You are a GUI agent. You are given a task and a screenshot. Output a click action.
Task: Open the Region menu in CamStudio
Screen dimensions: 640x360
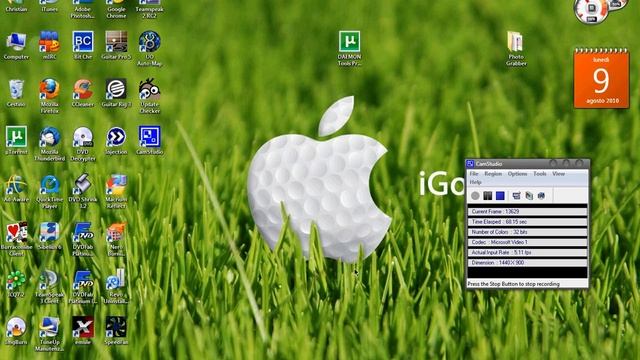(493, 174)
